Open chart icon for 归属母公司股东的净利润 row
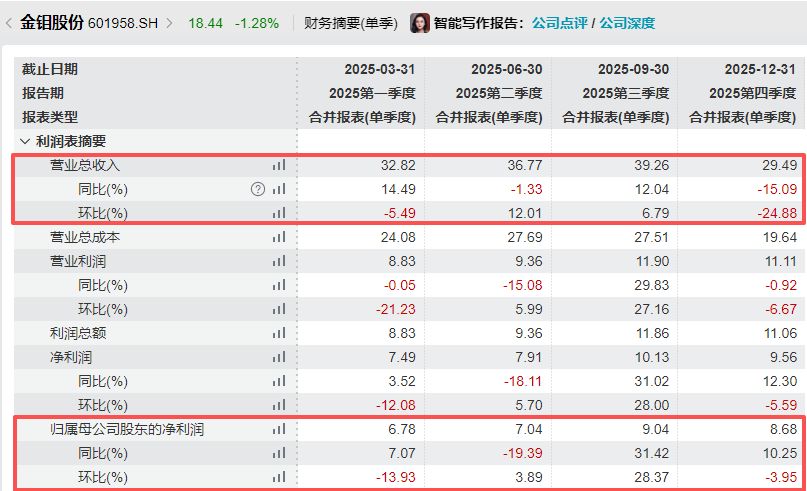 (x=279, y=429)
